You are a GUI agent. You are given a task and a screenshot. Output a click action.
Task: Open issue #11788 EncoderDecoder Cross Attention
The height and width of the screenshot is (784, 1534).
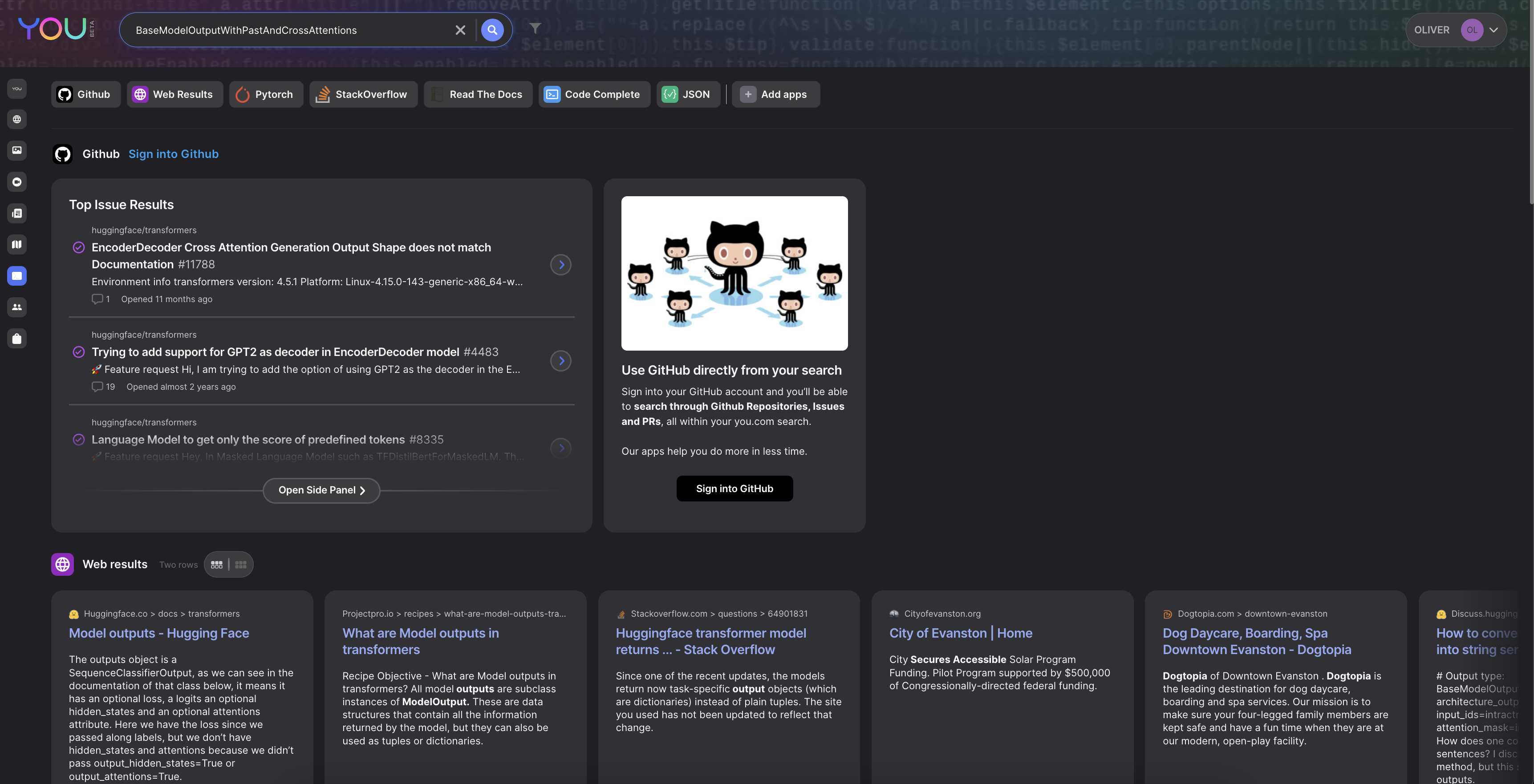pos(291,255)
